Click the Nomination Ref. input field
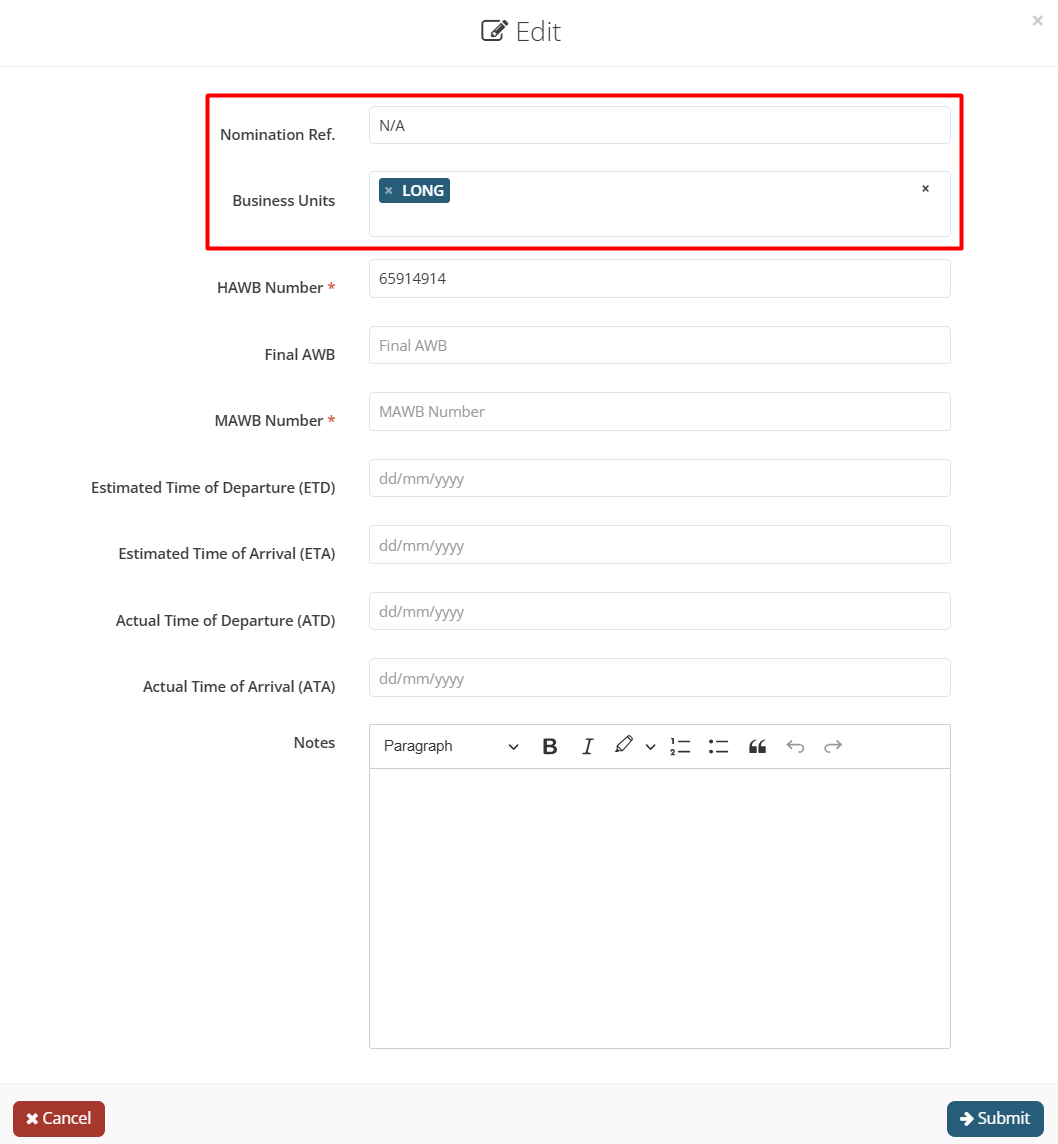 (x=659, y=126)
